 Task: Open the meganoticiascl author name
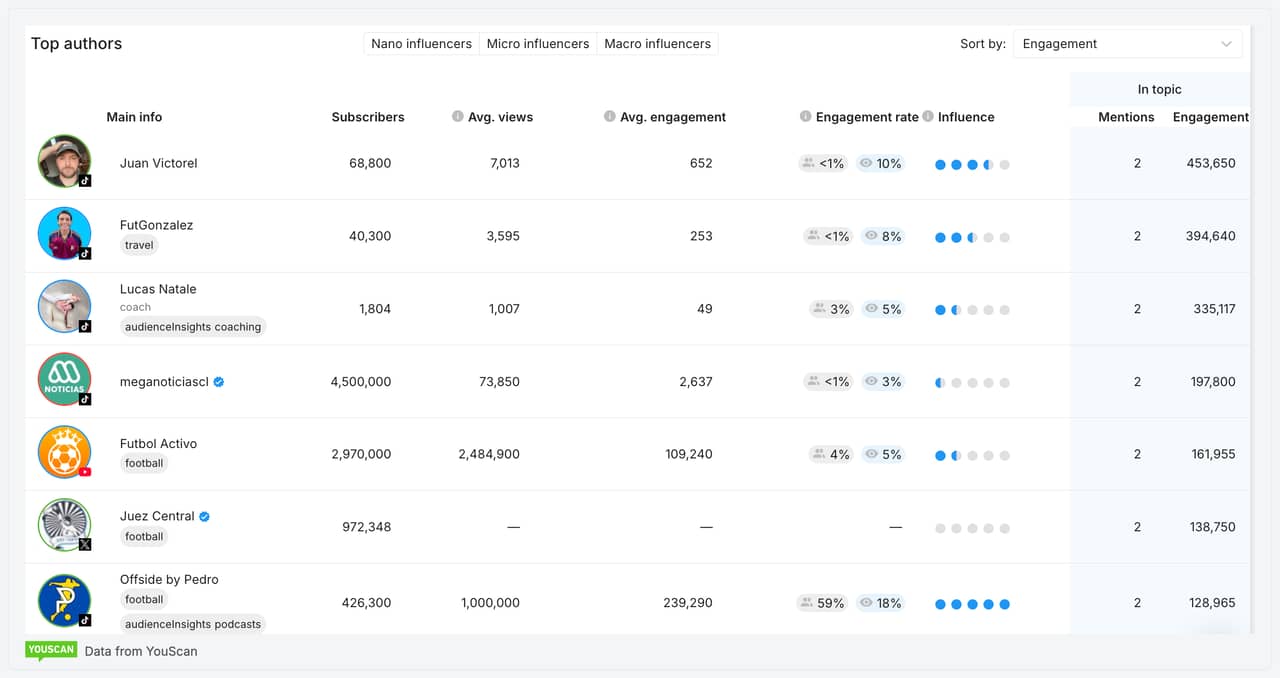tap(164, 382)
